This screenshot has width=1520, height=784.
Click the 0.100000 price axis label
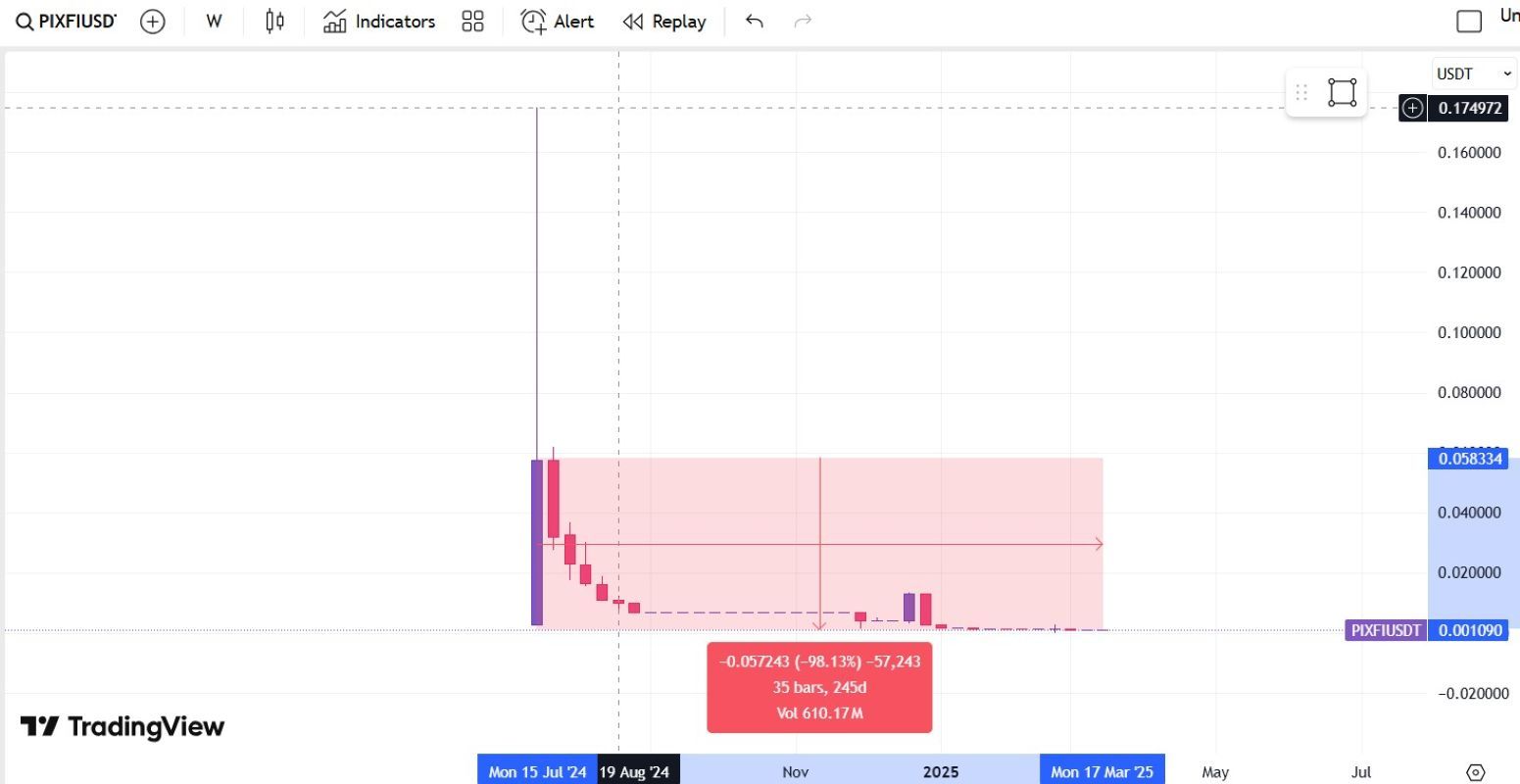click(x=1469, y=332)
